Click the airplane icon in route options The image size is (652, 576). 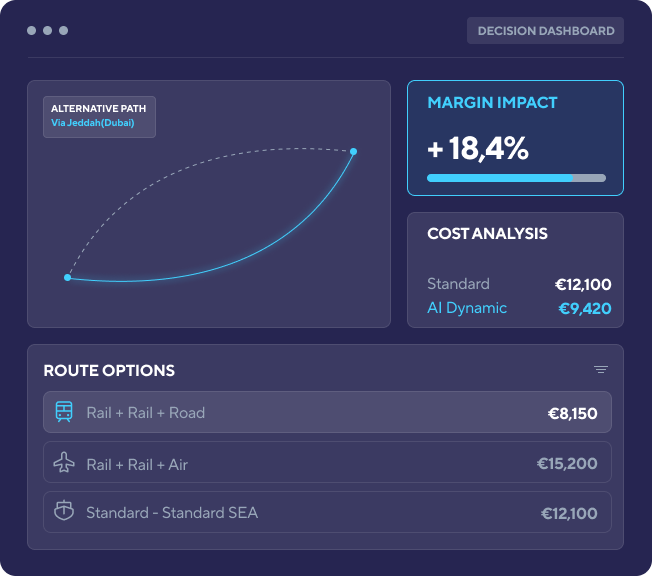click(x=64, y=463)
